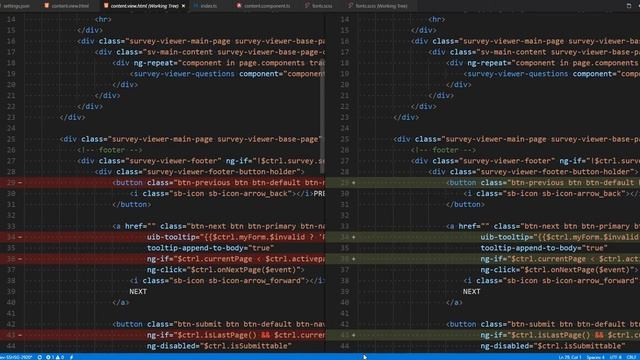Click added uib-tooltip line 34 in right pane
Viewport: 640px width, 360px height.
[483, 237]
